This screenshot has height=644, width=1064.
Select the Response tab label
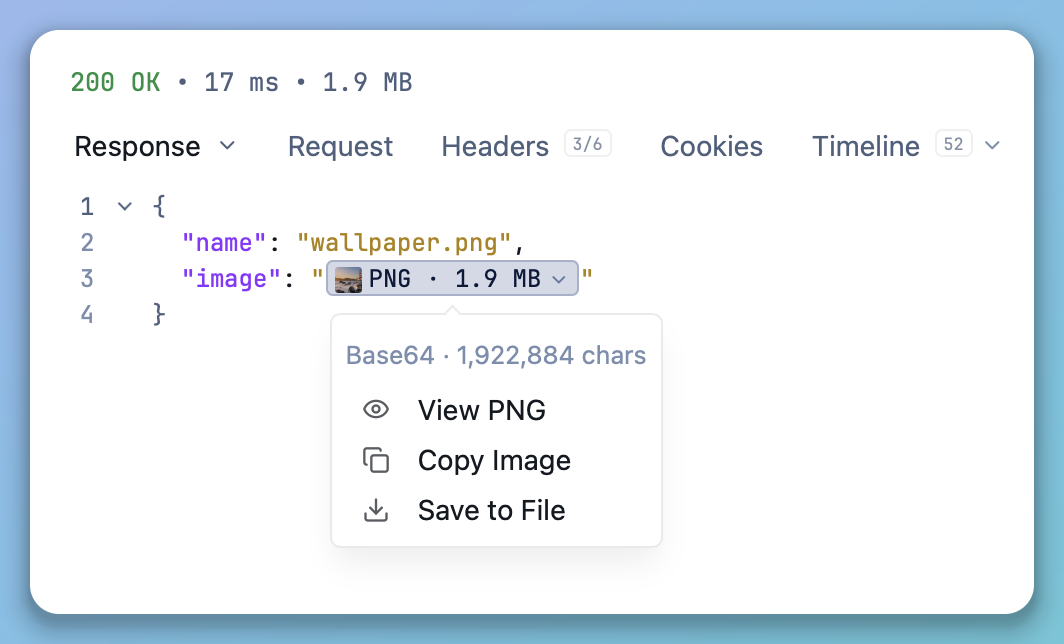[137, 146]
